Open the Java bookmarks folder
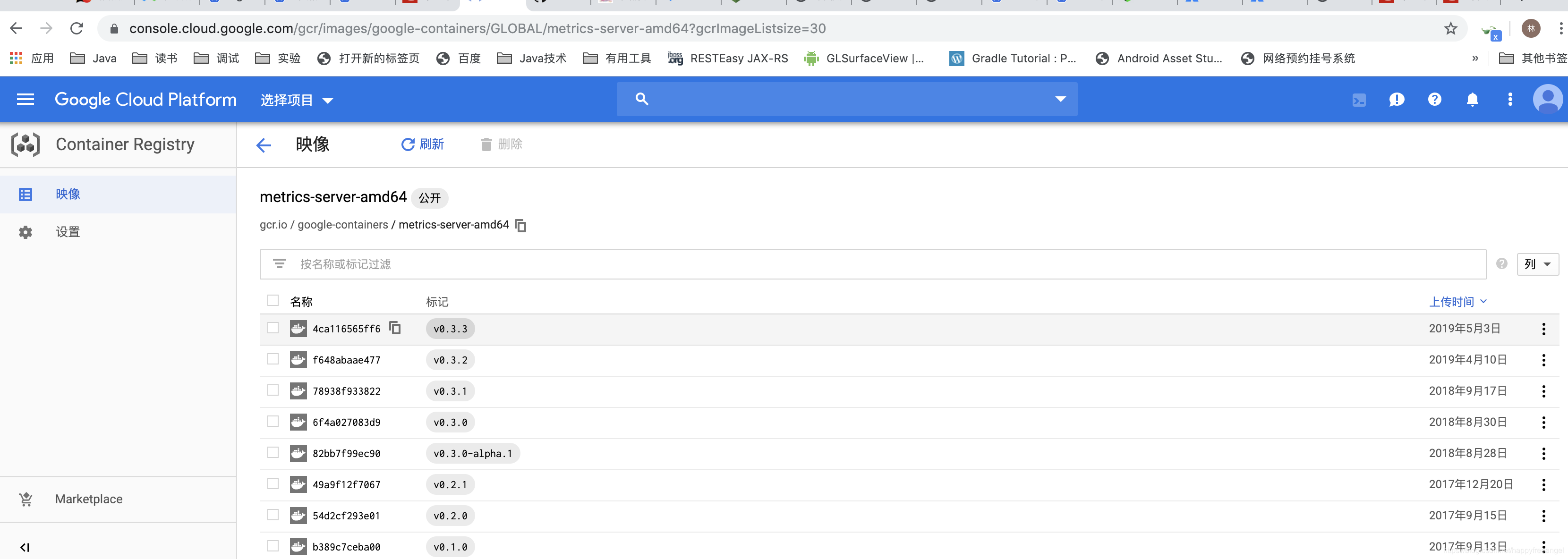The height and width of the screenshot is (559, 1568). [93, 59]
